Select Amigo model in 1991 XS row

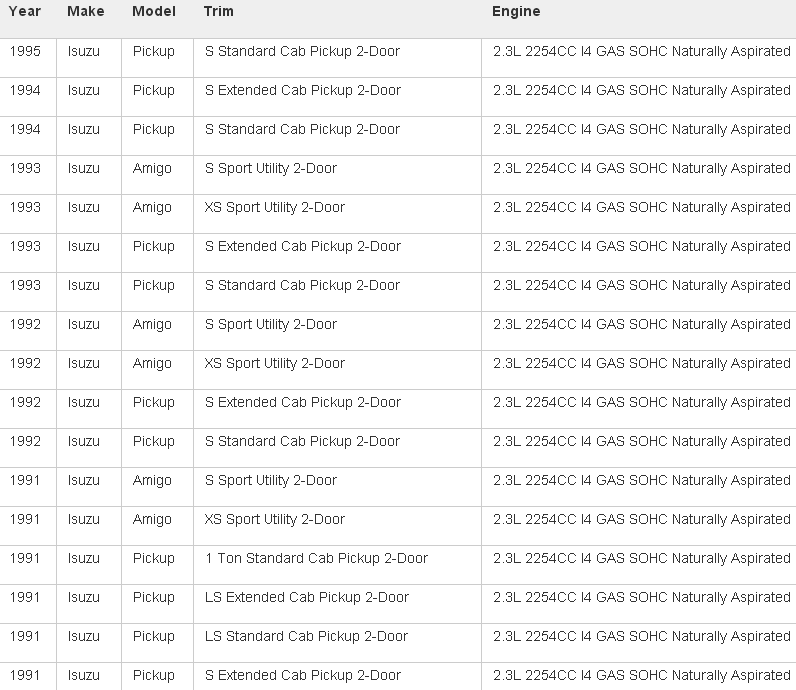point(152,519)
